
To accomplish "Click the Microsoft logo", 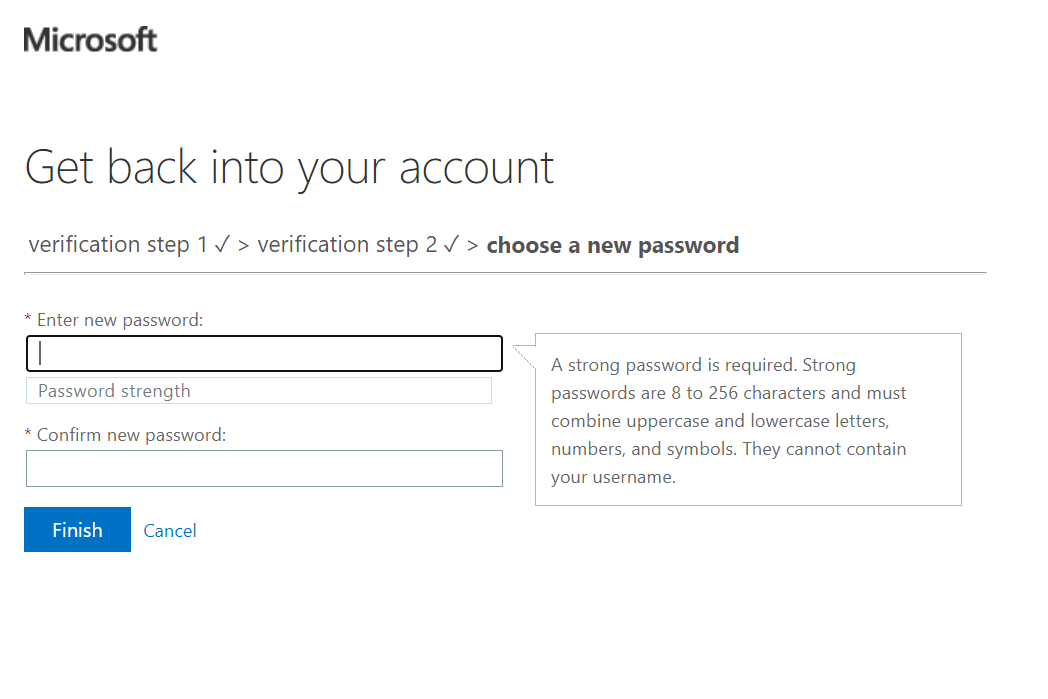I will click(90, 40).
